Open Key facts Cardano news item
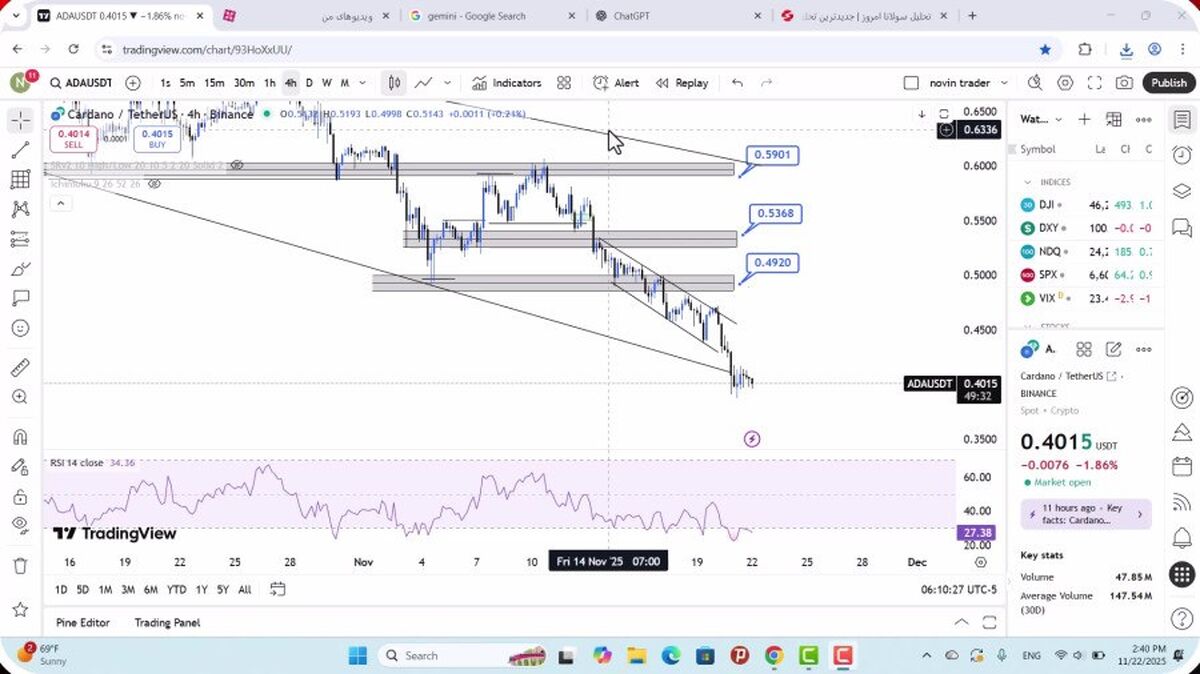The width and height of the screenshot is (1200, 674). (x=1086, y=514)
